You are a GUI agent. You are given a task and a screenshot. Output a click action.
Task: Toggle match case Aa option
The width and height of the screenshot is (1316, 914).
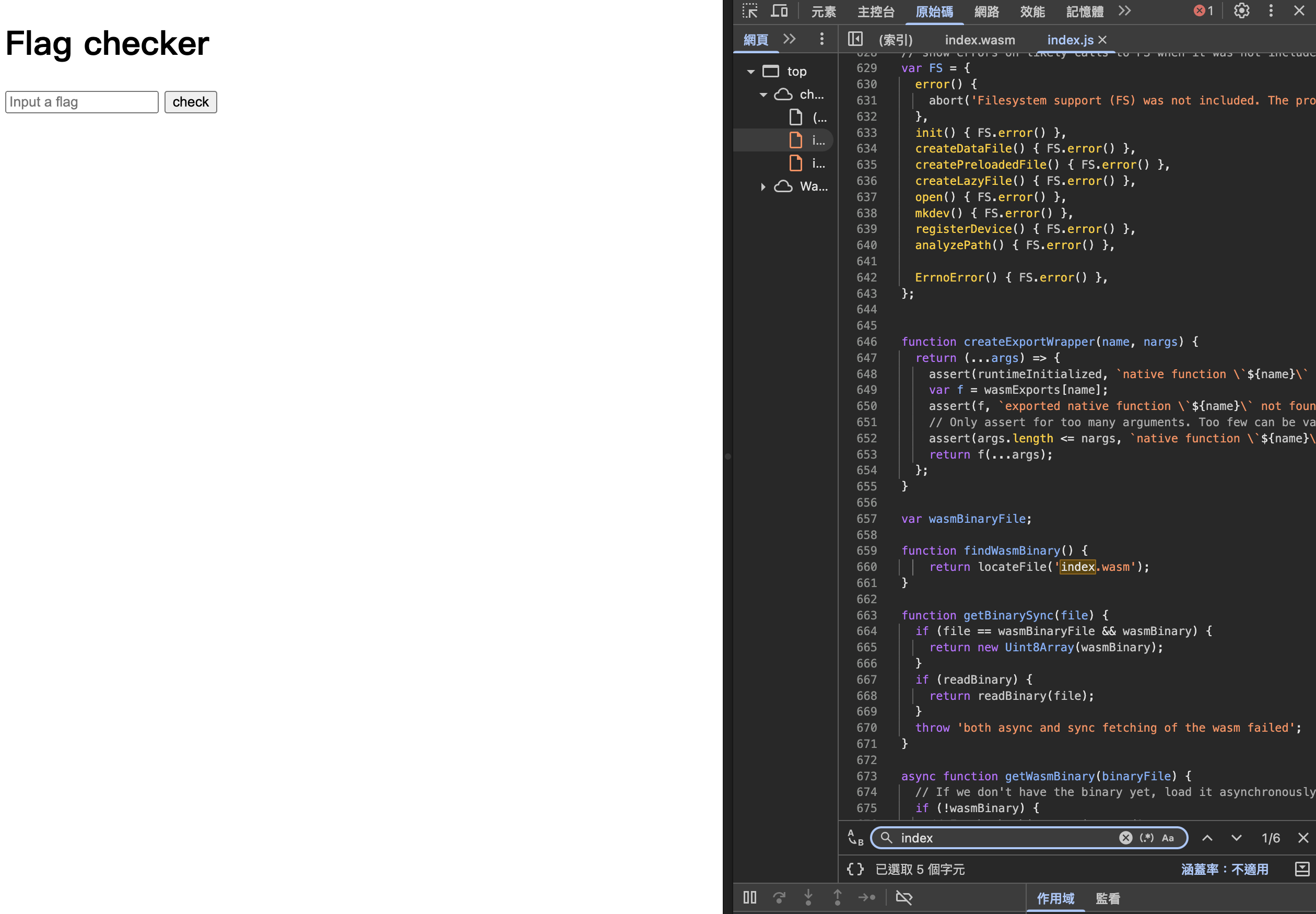point(1168,837)
